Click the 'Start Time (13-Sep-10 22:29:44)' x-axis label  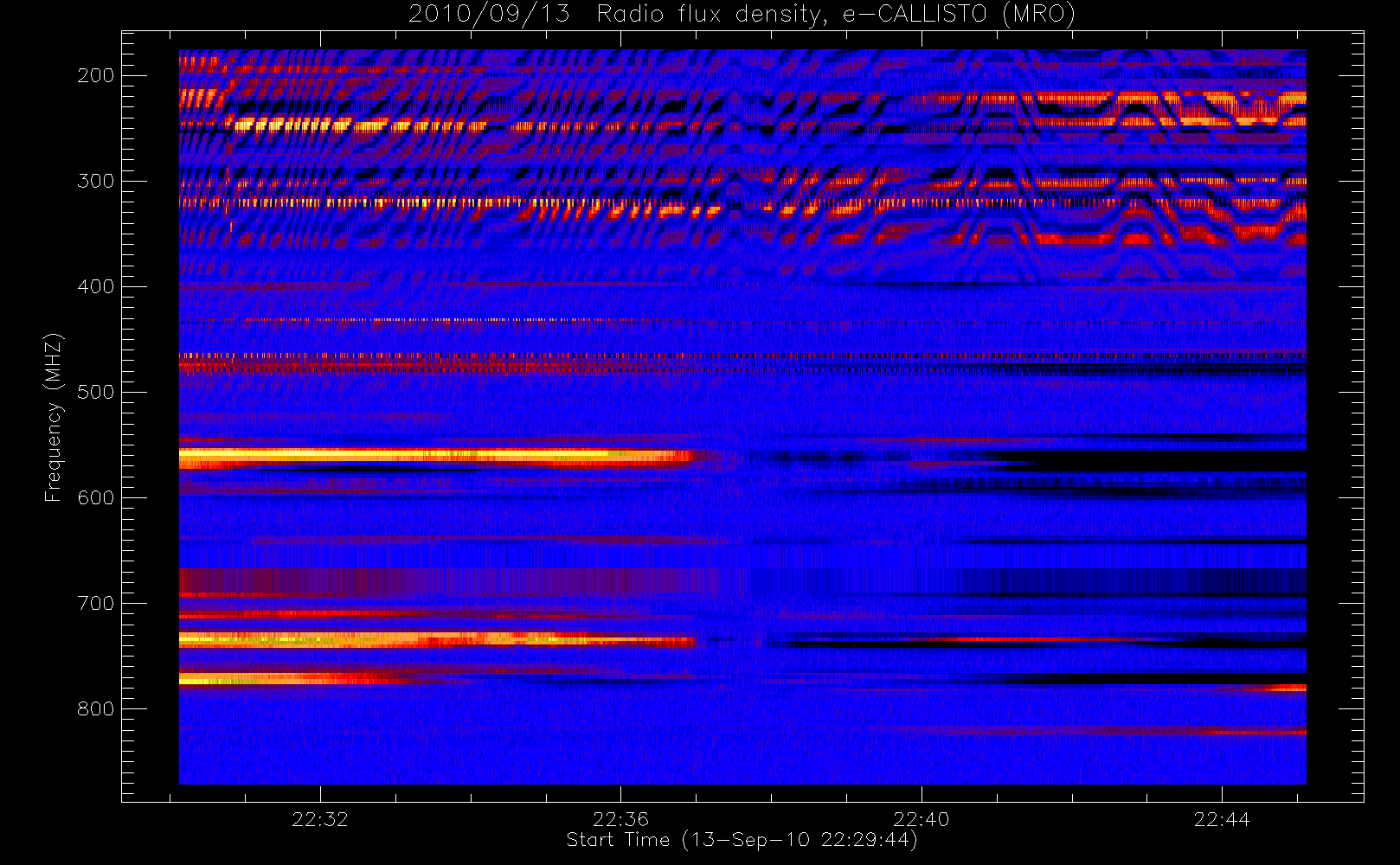[742, 840]
